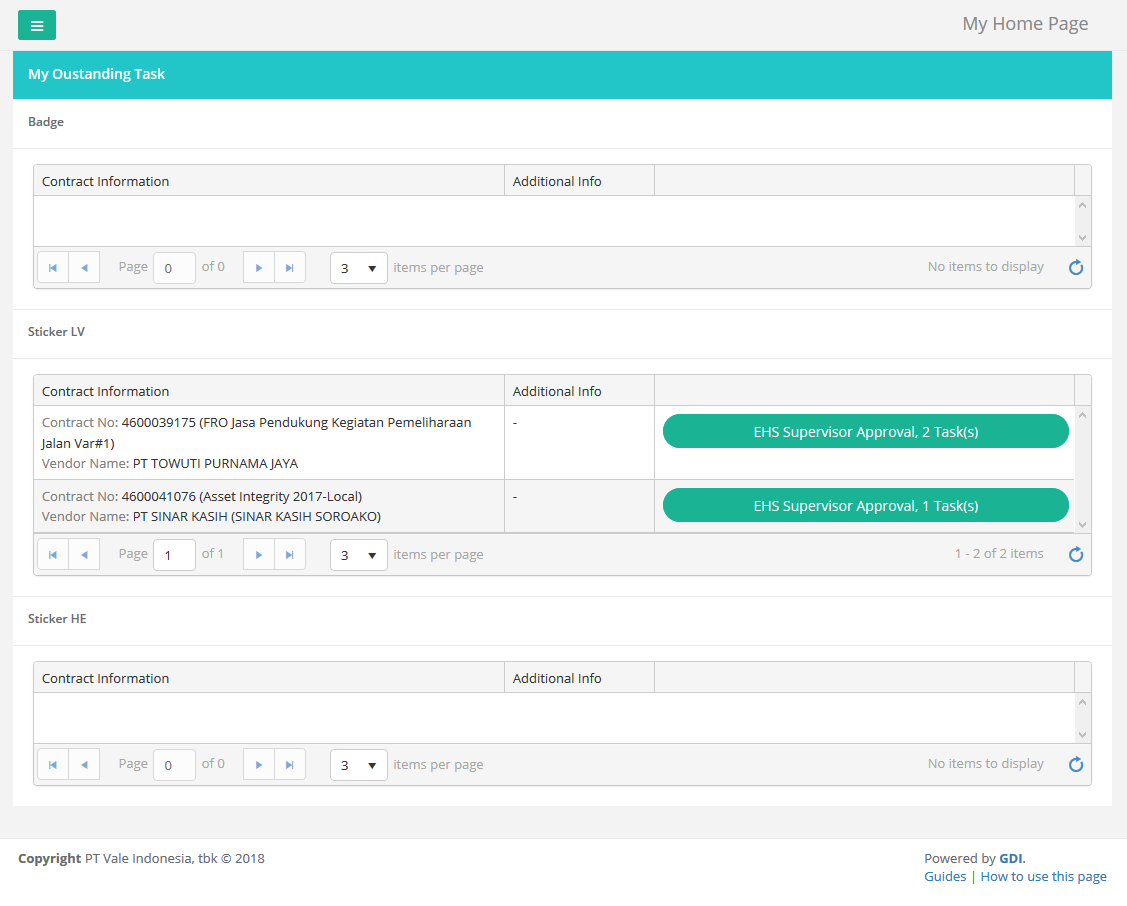Refresh the Sticker LV grid
This screenshot has height=906, width=1127.
click(x=1076, y=555)
